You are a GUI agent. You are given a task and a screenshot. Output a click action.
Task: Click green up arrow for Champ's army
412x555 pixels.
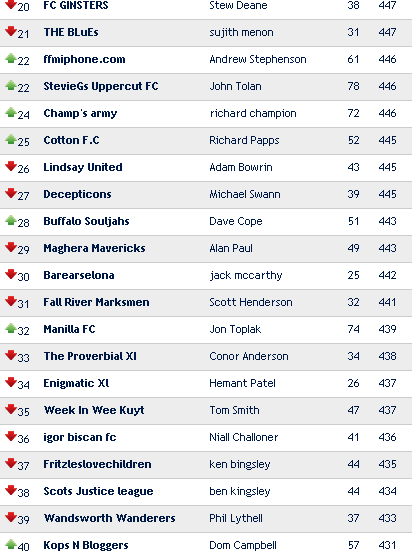pyautogui.click(x=11, y=112)
